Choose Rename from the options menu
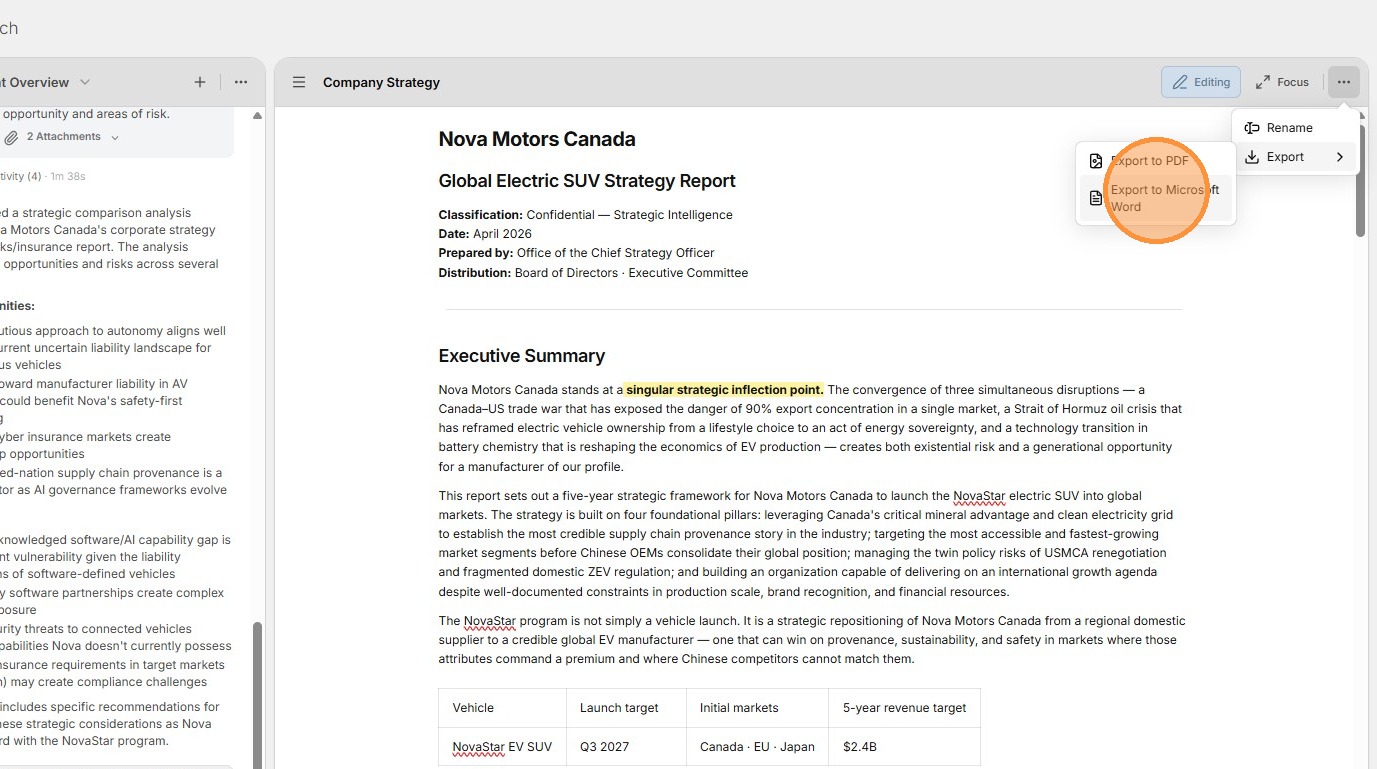1377x769 pixels. (1295, 128)
